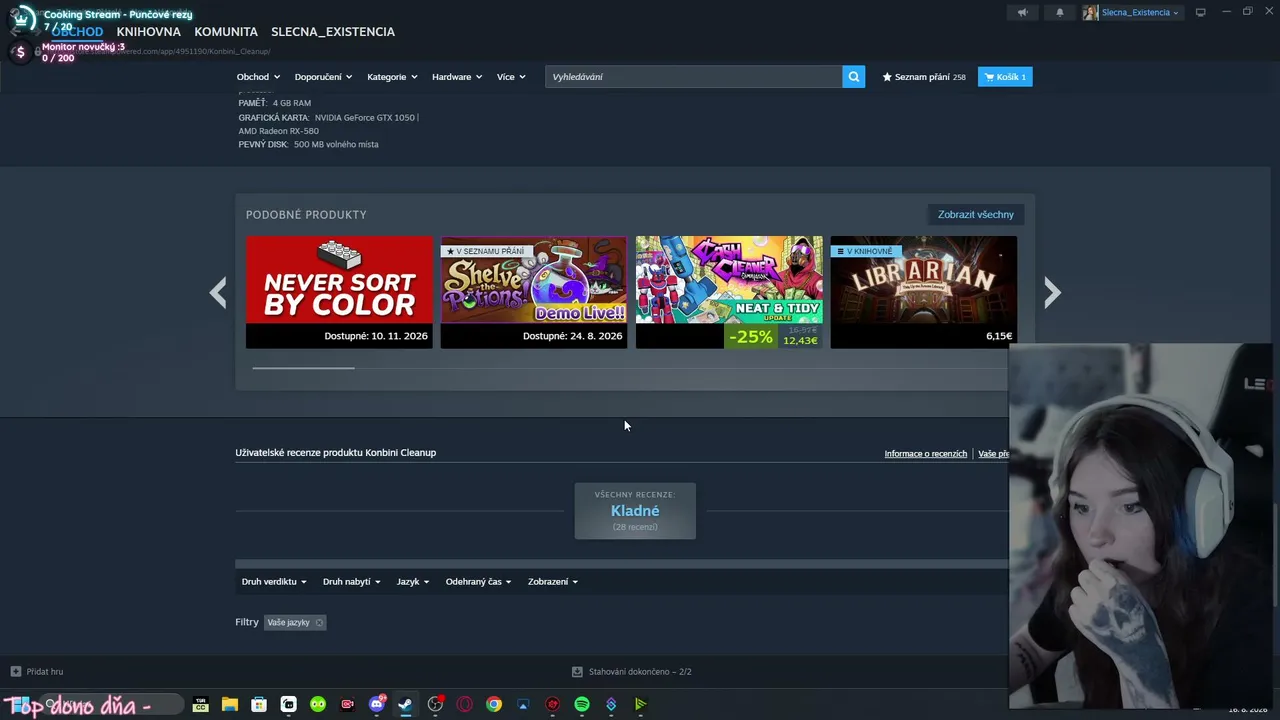Open the Seznam přání wishlist
The height and width of the screenshot is (720, 1280).
click(924, 77)
